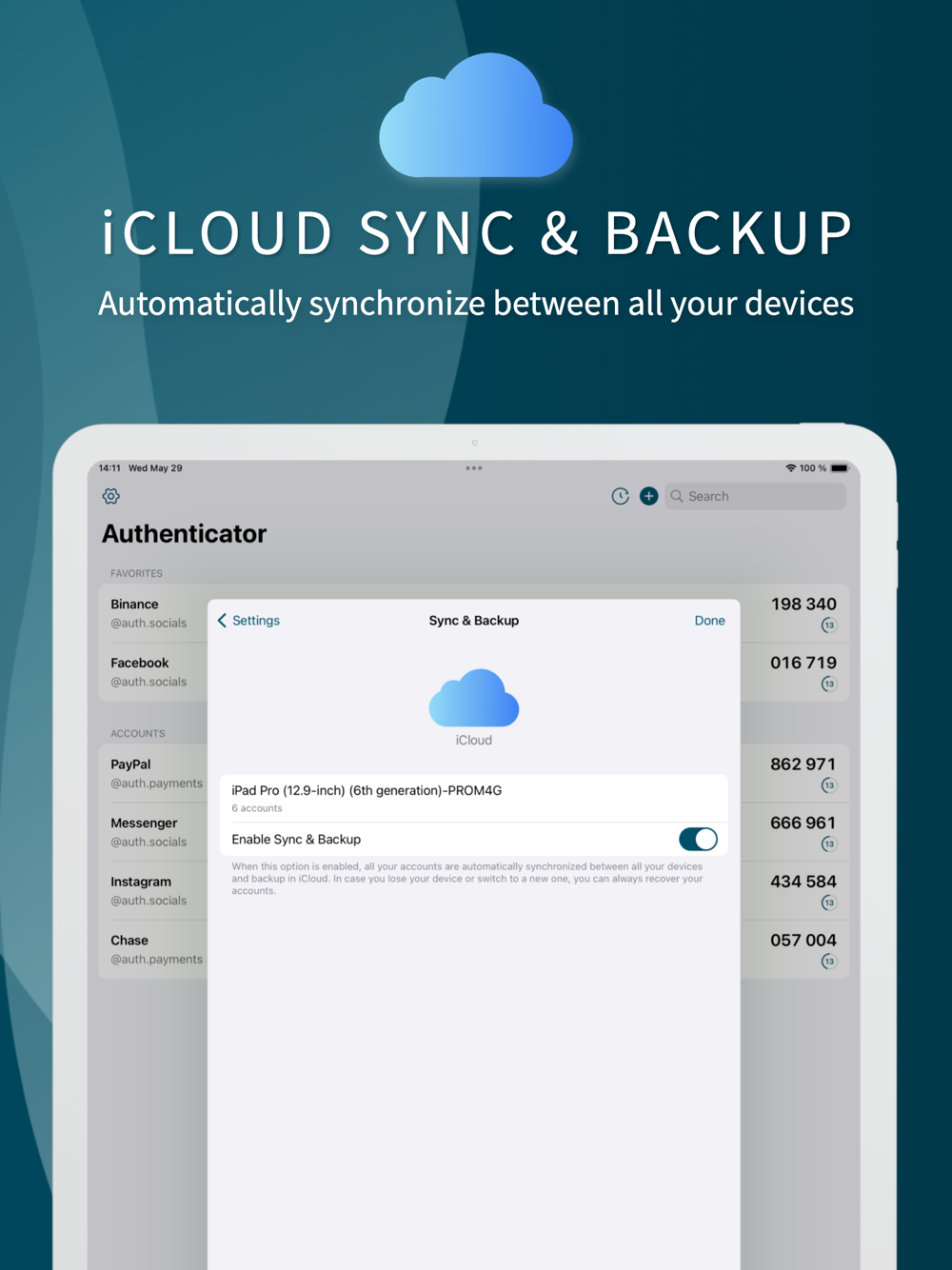The width and height of the screenshot is (952, 1270).
Task: Tap Done to close Sync & Backup
Action: click(x=709, y=621)
